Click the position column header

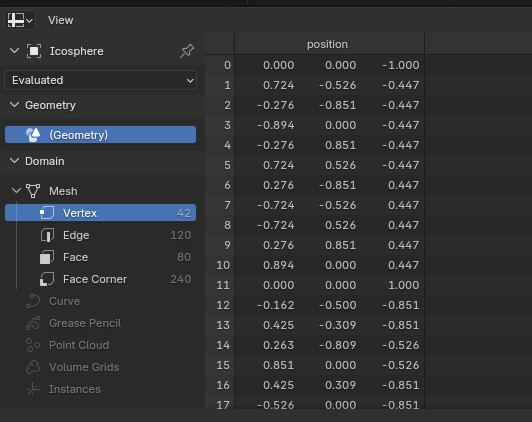pyautogui.click(x=327, y=44)
